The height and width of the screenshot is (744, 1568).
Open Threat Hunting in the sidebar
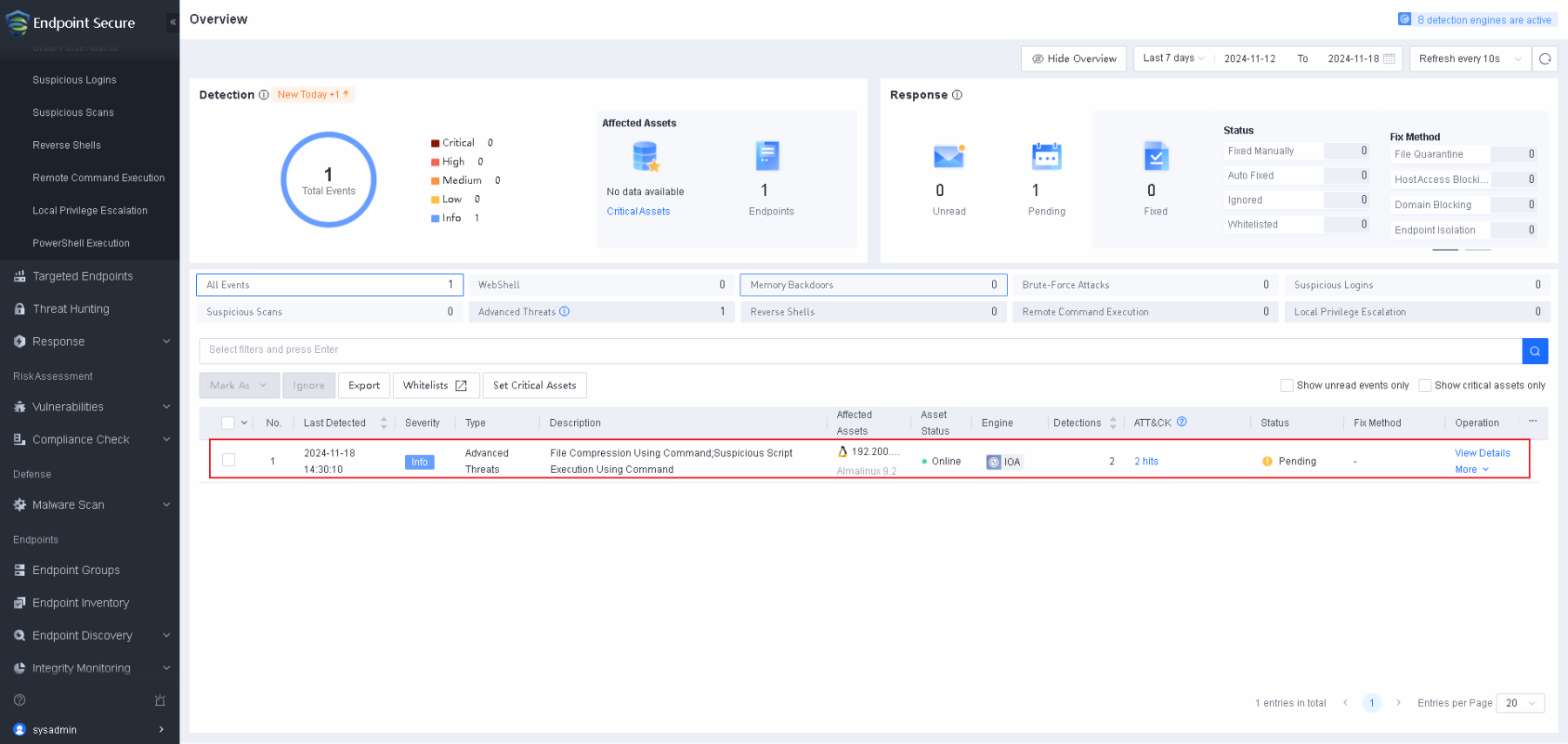click(x=71, y=309)
